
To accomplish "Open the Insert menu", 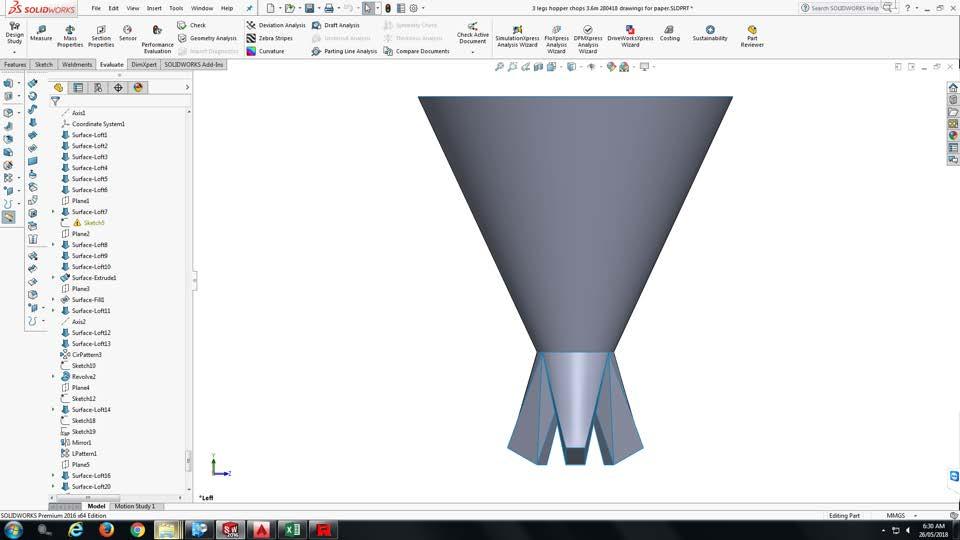I will (x=154, y=8).
